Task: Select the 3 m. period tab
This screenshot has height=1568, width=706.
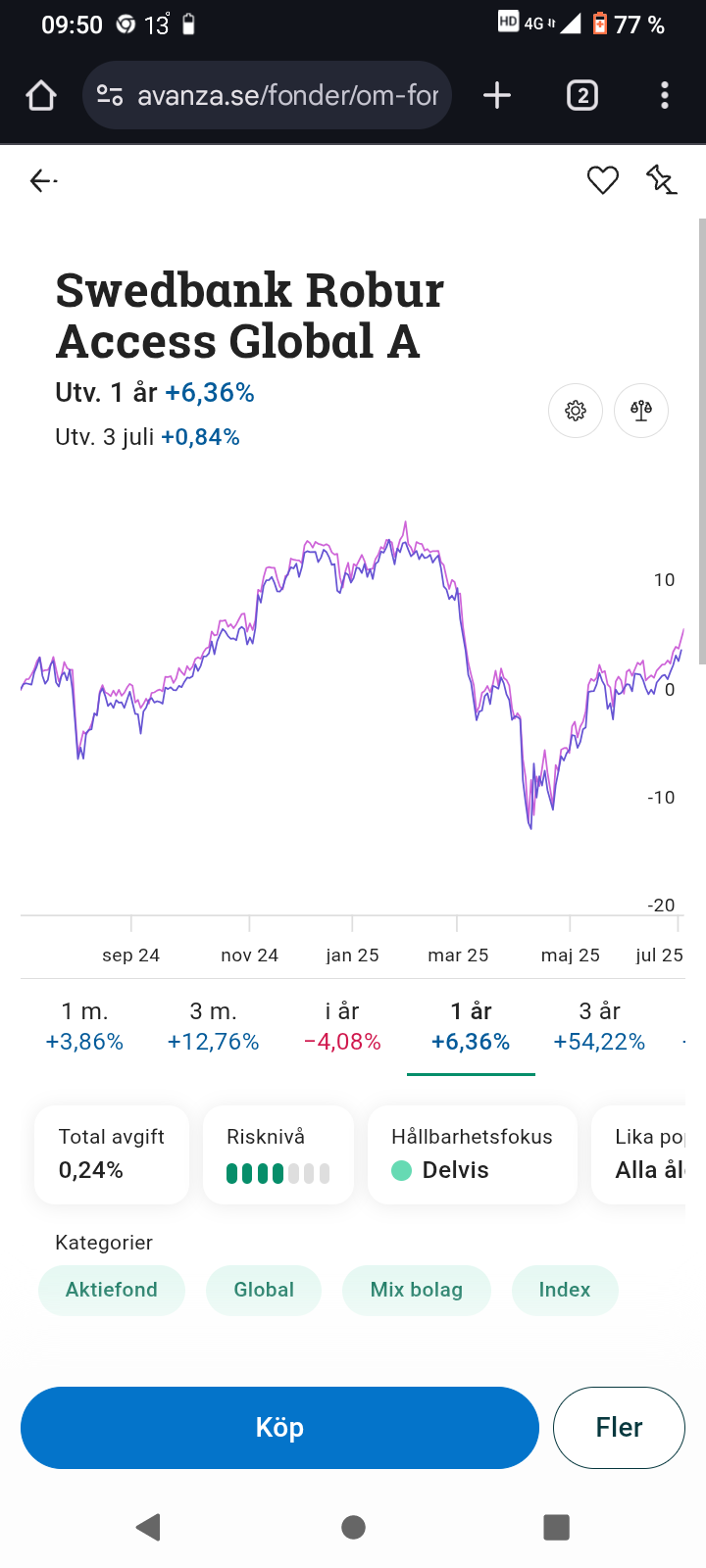Action: click(213, 1026)
